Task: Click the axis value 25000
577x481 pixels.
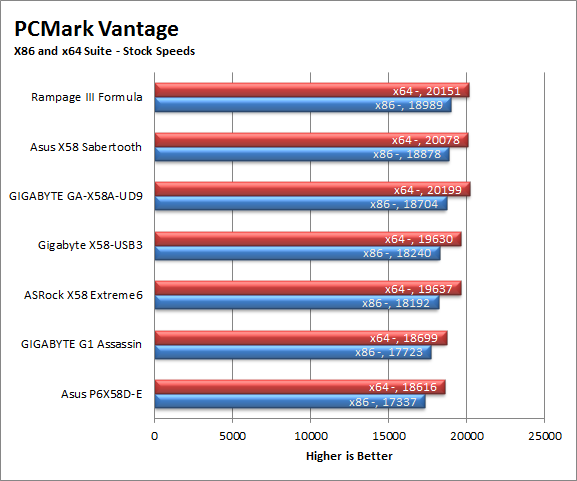Action: [x=545, y=436]
